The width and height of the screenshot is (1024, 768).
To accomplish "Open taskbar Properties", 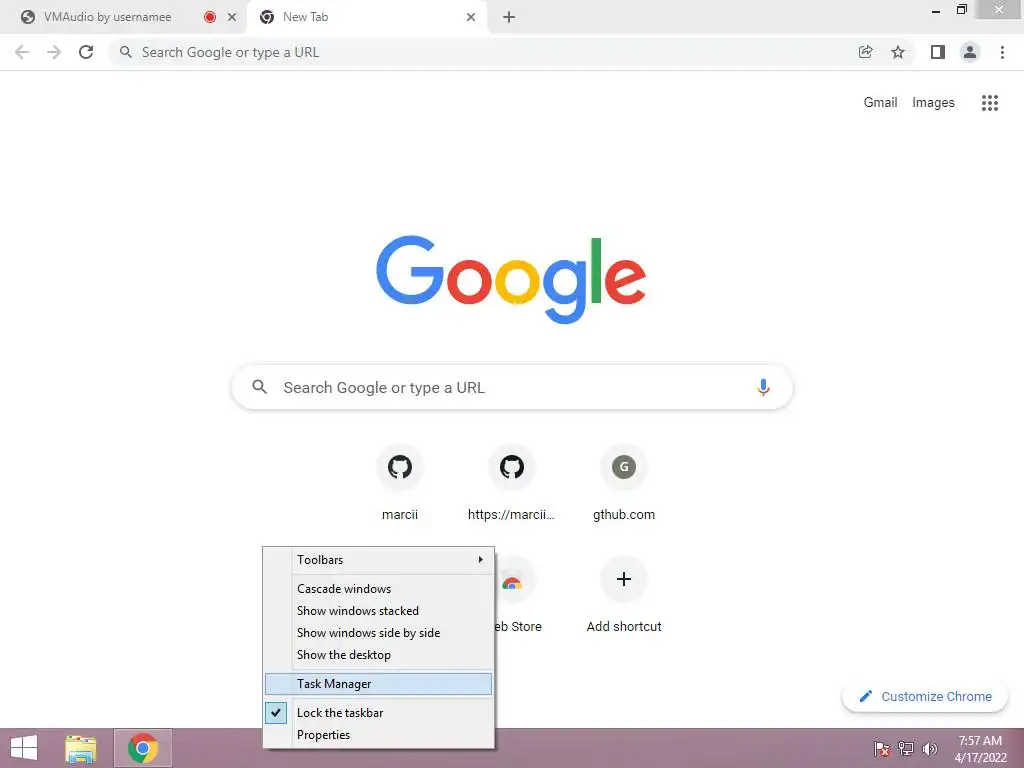I will [379, 735].
